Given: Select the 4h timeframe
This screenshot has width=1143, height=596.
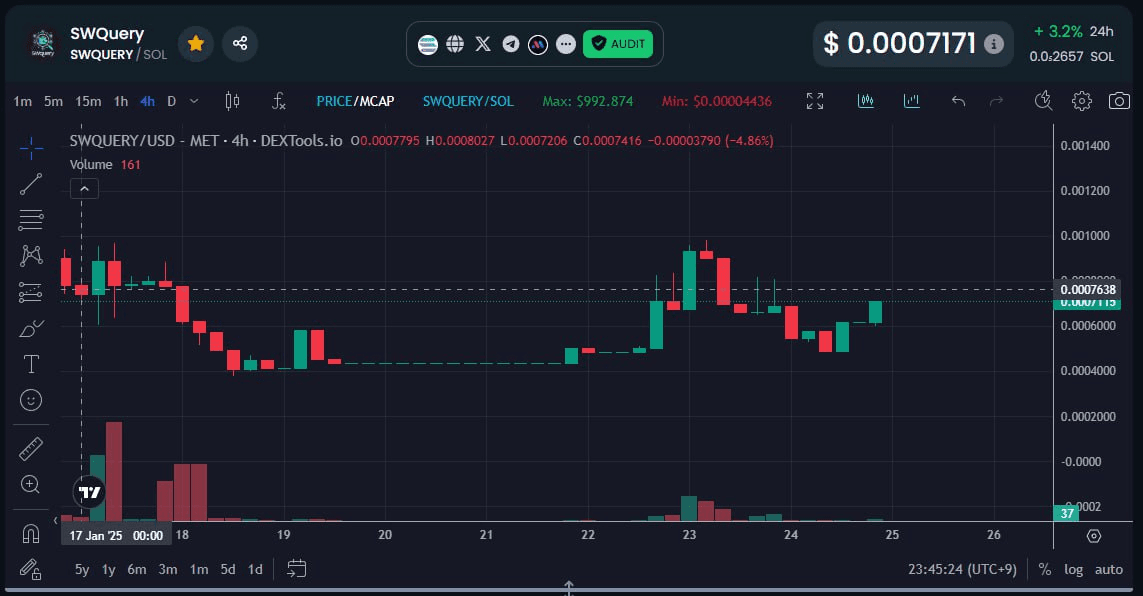Looking at the screenshot, I should pos(147,101).
